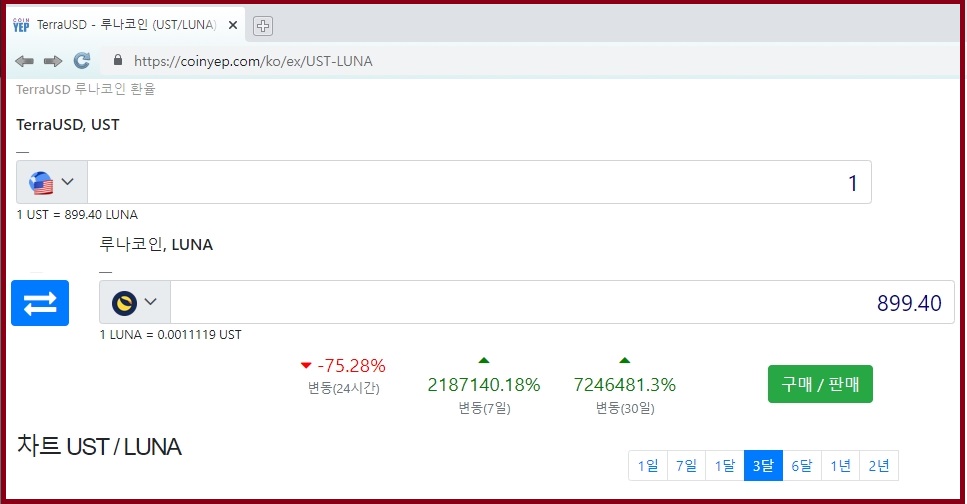This screenshot has width=967, height=504.
Task: Close the TerraUSD browser tab
Action: [x=232, y=25]
